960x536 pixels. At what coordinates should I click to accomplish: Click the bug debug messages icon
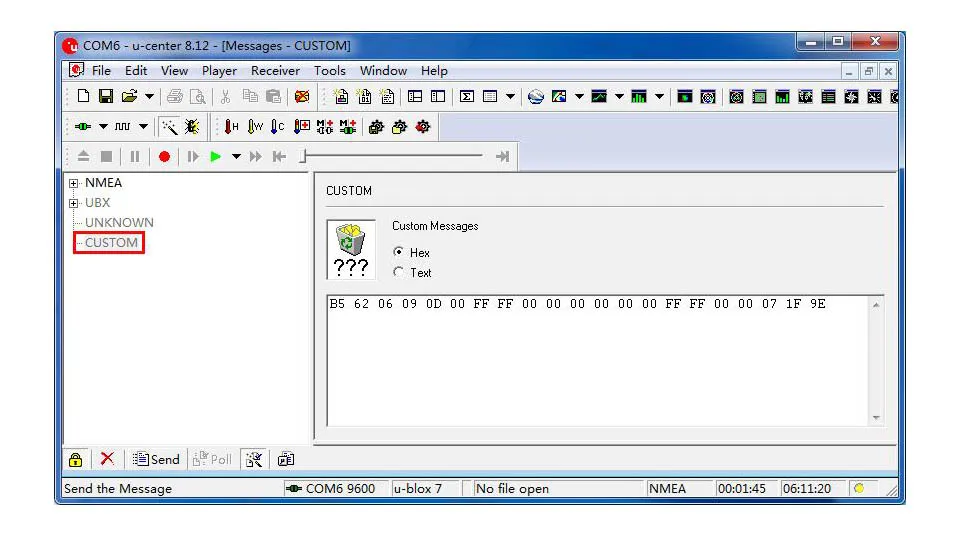click(192, 127)
